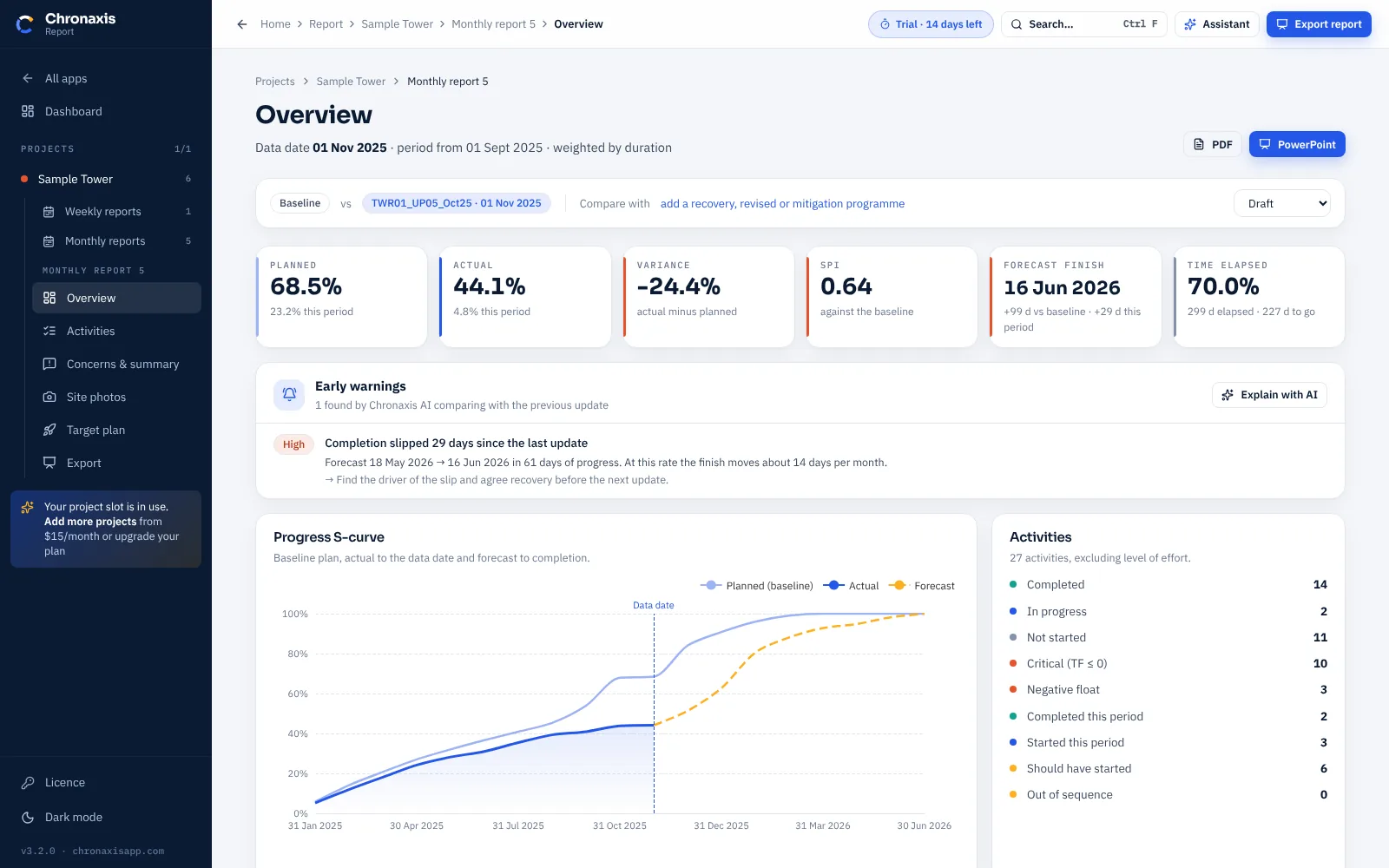The height and width of the screenshot is (868, 1389).
Task: Open the Draft status dropdown
Action: 1282,204
